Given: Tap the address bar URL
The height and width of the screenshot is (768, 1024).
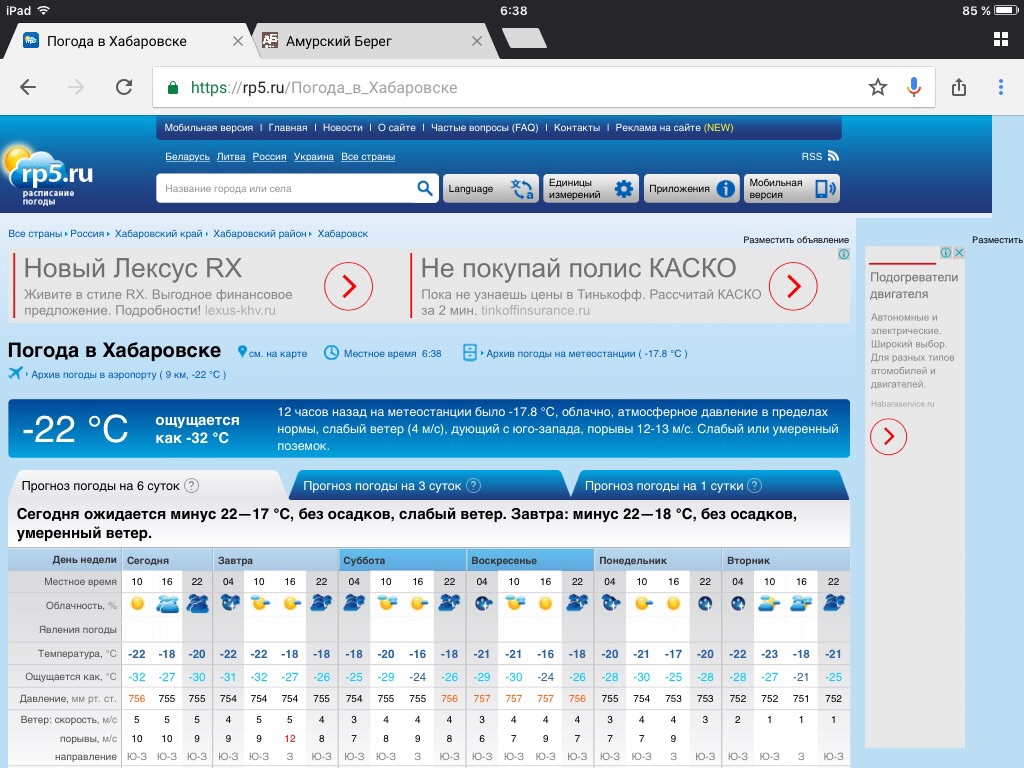Looking at the screenshot, I should pyautogui.click(x=323, y=88).
